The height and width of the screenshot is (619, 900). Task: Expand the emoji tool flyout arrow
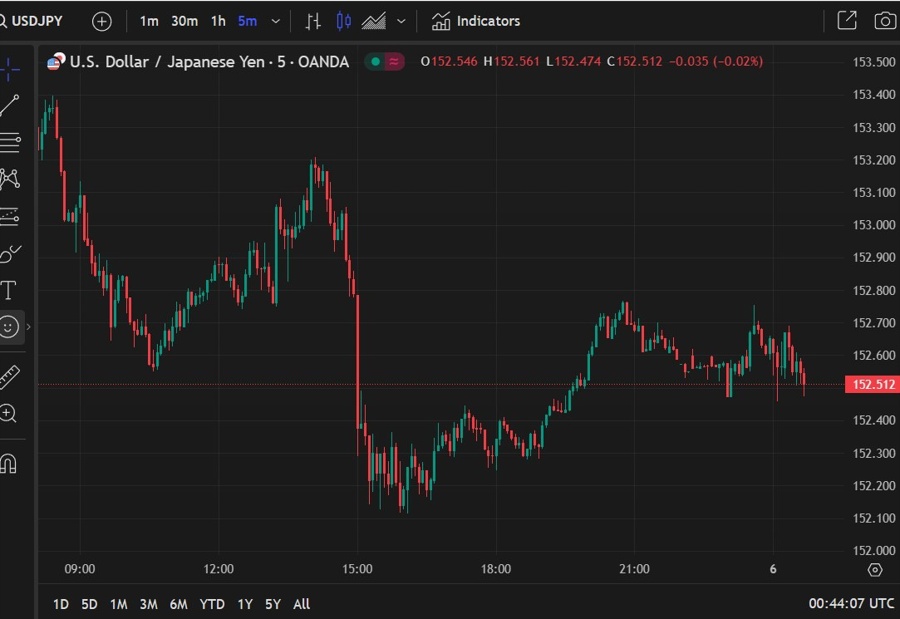tap(29, 327)
